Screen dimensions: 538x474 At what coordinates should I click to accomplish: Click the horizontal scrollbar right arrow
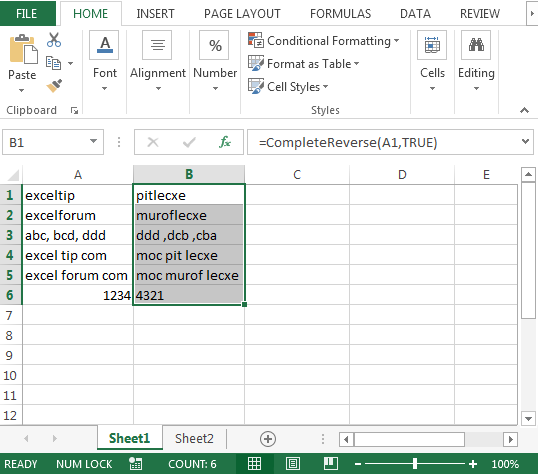pyautogui.click(x=511, y=439)
